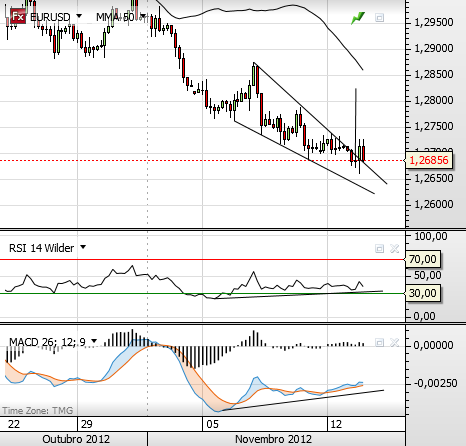Open the MMA 50 indicator dropdown
The width and height of the screenshot is (466, 446).
coord(143,16)
